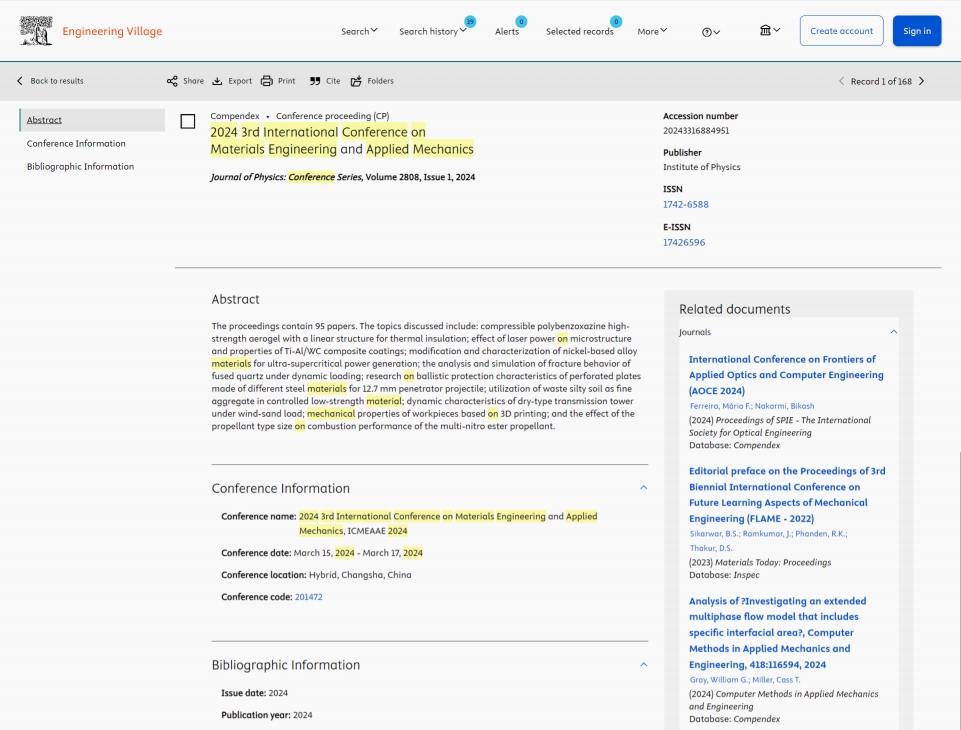Click the Engineering Village logo

point(91,31)
